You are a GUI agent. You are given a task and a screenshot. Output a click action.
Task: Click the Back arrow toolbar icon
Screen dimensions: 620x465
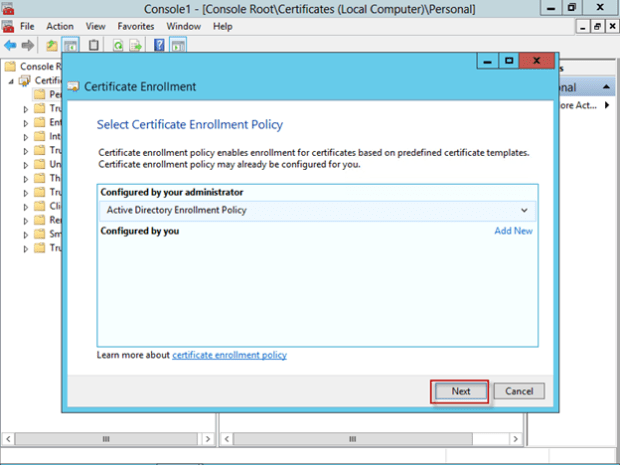tap(10, 45)
